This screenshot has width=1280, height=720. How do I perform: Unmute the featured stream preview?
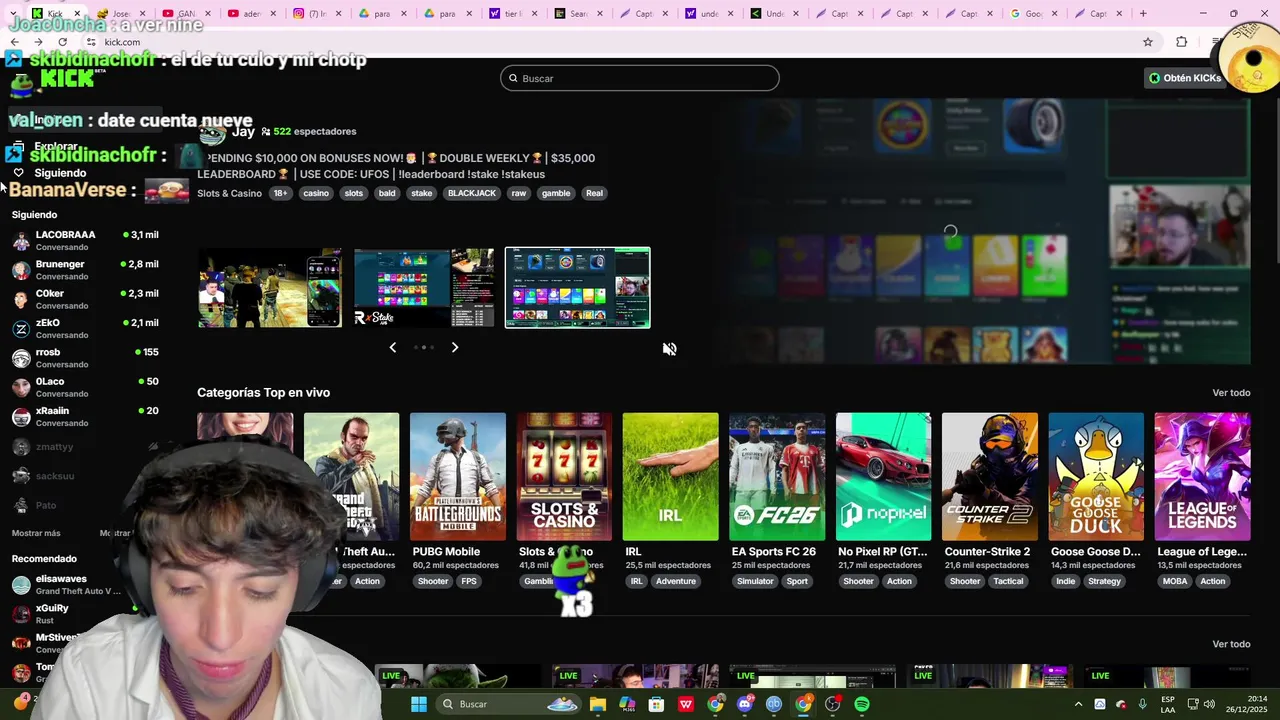tap(669, 349)
